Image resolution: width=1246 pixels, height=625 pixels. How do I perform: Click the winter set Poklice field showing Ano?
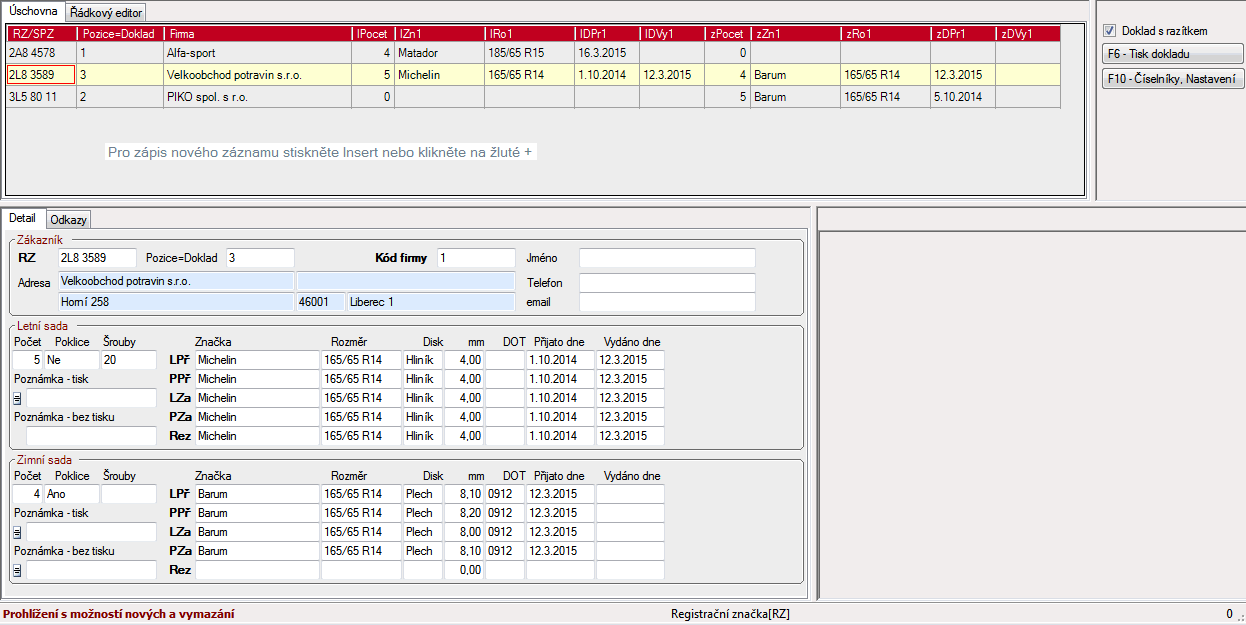click(x=74, y=494)
